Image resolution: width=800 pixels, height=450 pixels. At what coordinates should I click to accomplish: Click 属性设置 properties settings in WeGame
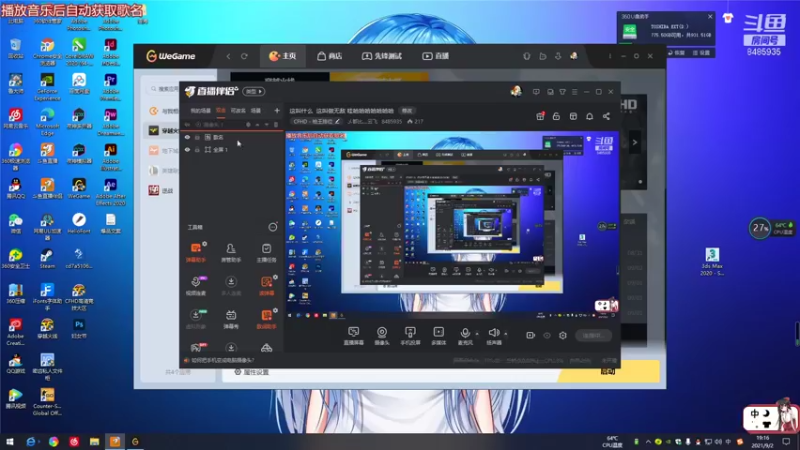tap(252, 372)
